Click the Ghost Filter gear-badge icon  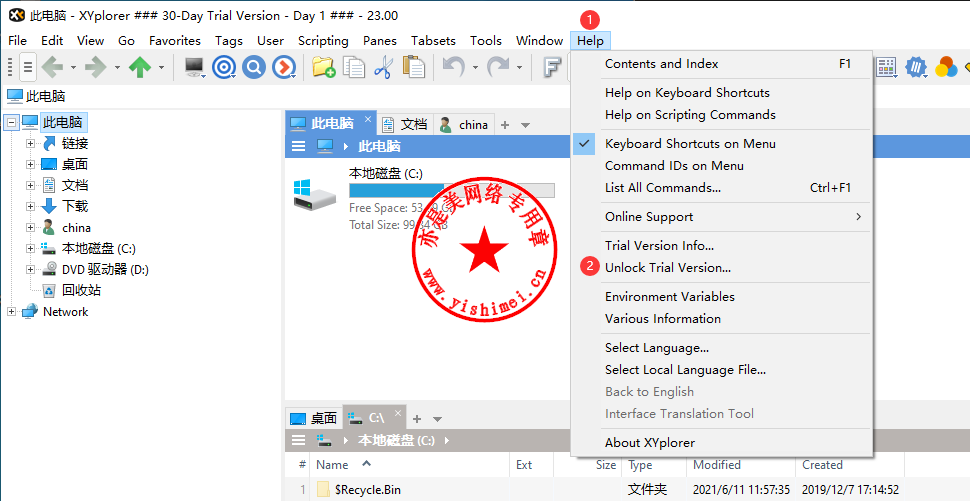(916, 67)
